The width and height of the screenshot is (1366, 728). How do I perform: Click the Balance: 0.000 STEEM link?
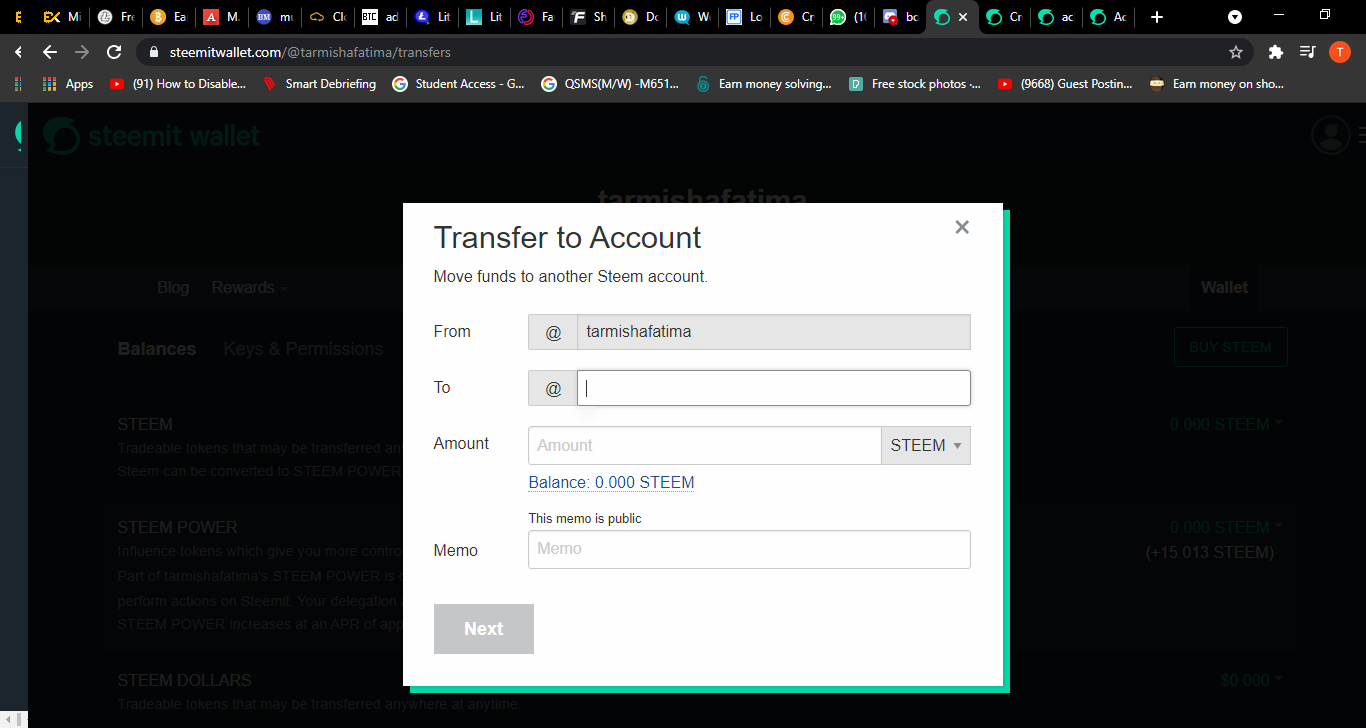click(611, 482)
